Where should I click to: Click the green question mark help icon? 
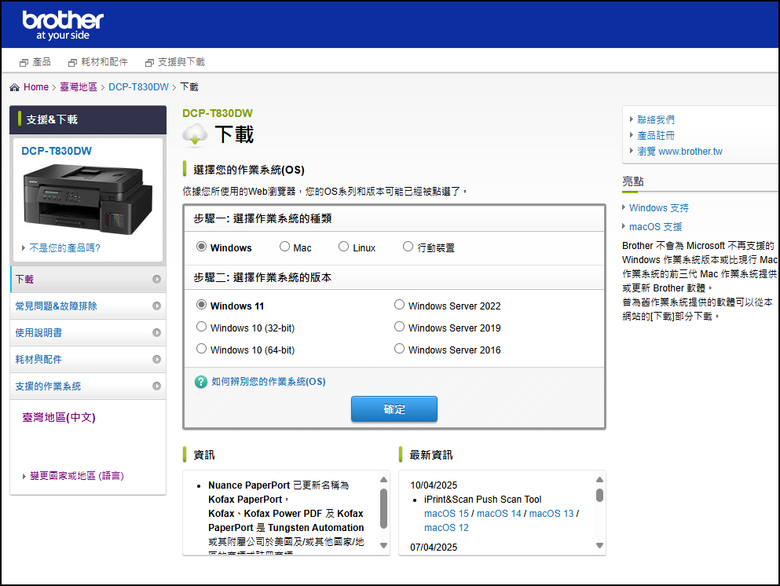pos(201,382)
